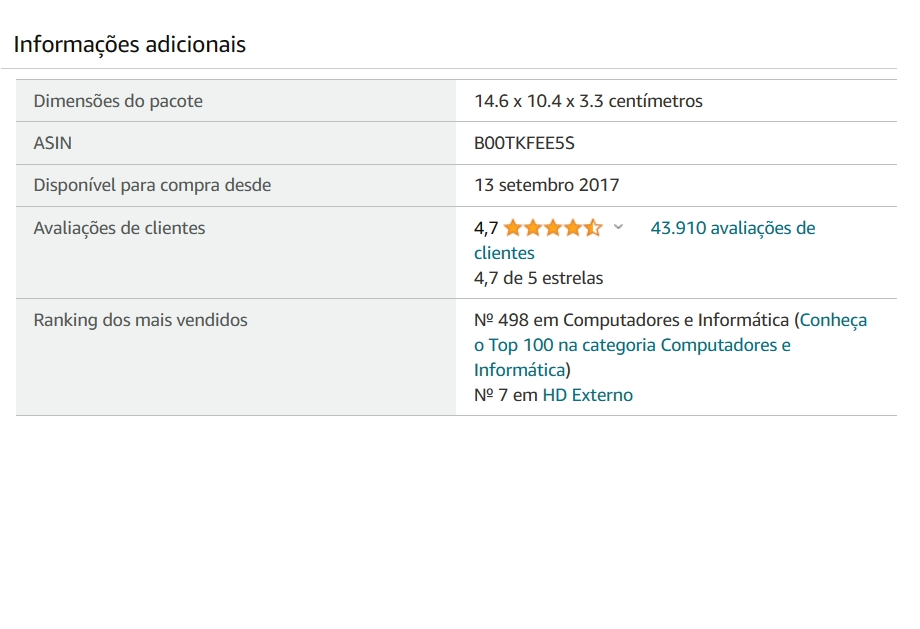Click the text 4,7 de 5 estrelas
This screenshot has width=920, height=629.
pyautogui.click(x=538, y=278)
